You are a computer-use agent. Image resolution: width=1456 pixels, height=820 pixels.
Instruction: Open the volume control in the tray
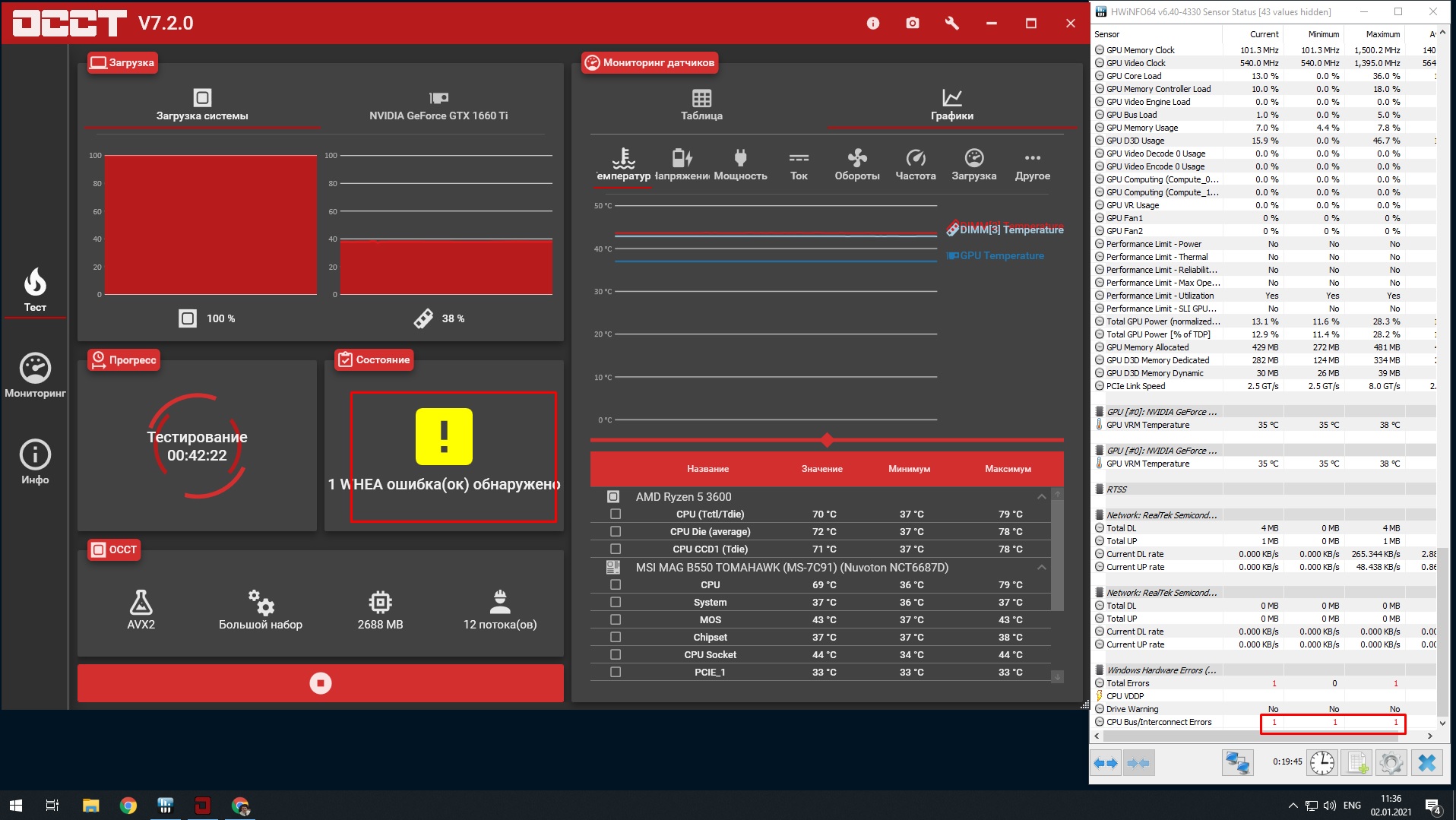click(1329, 806)
